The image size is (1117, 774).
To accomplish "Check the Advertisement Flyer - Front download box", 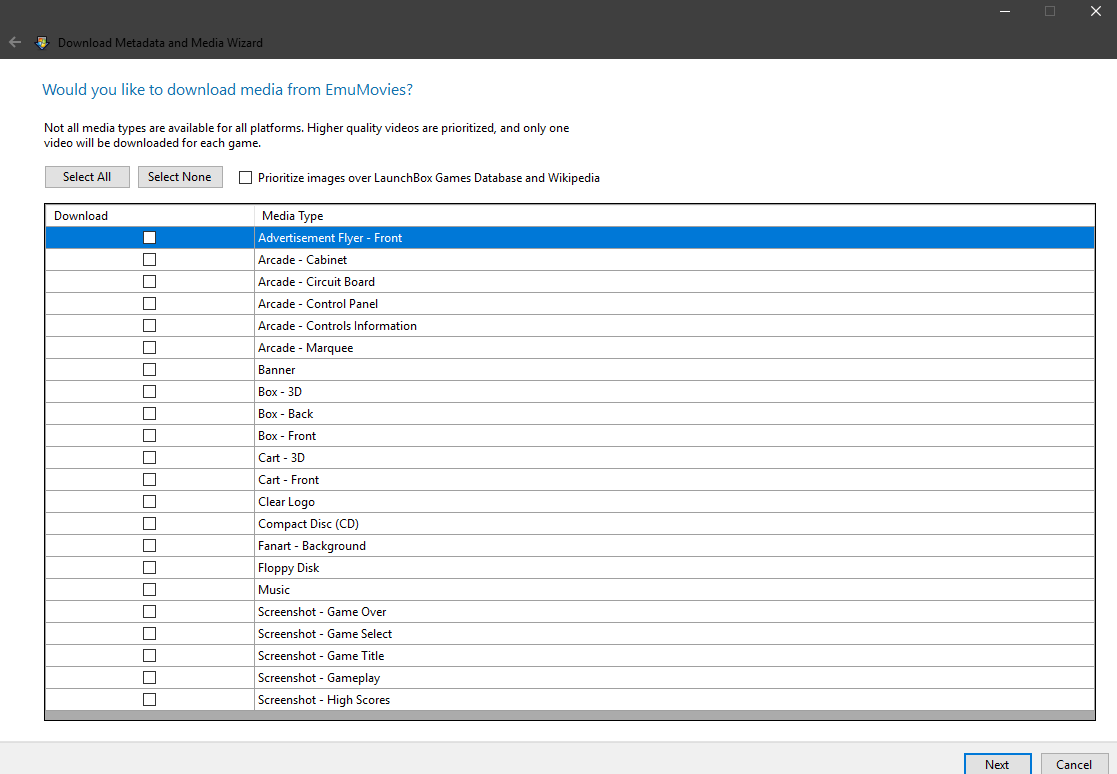I will pos(150,238).
